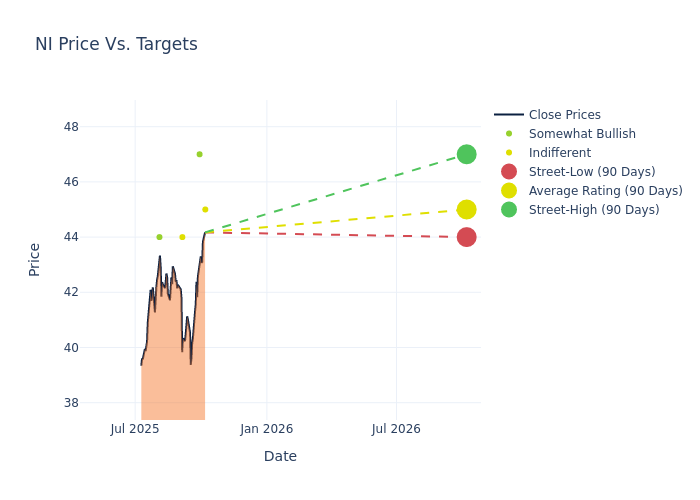Toggle Street-Low (90 Days) legend entry

point(591,172)
